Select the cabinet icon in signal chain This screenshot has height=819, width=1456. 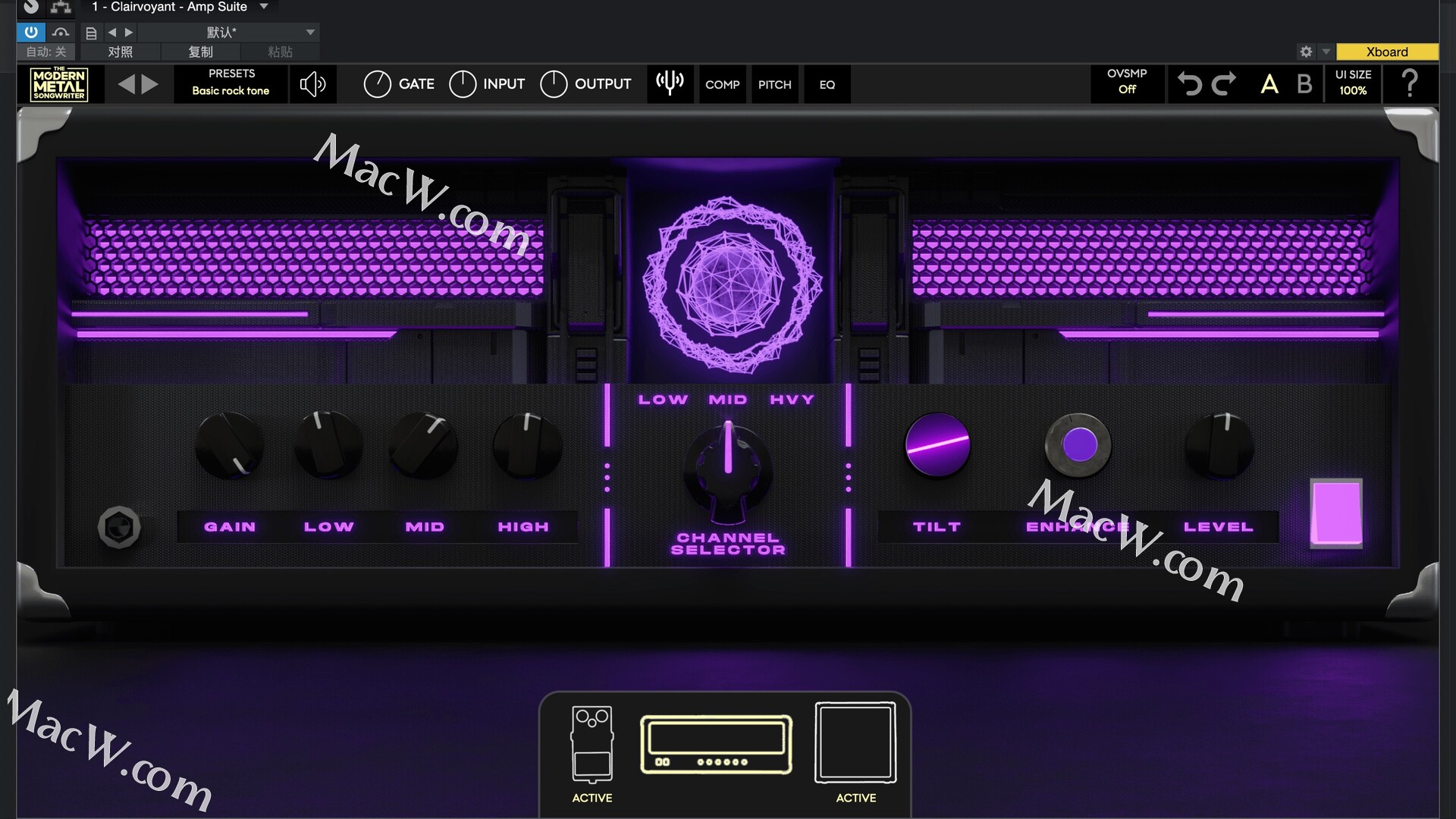[855, 742]
